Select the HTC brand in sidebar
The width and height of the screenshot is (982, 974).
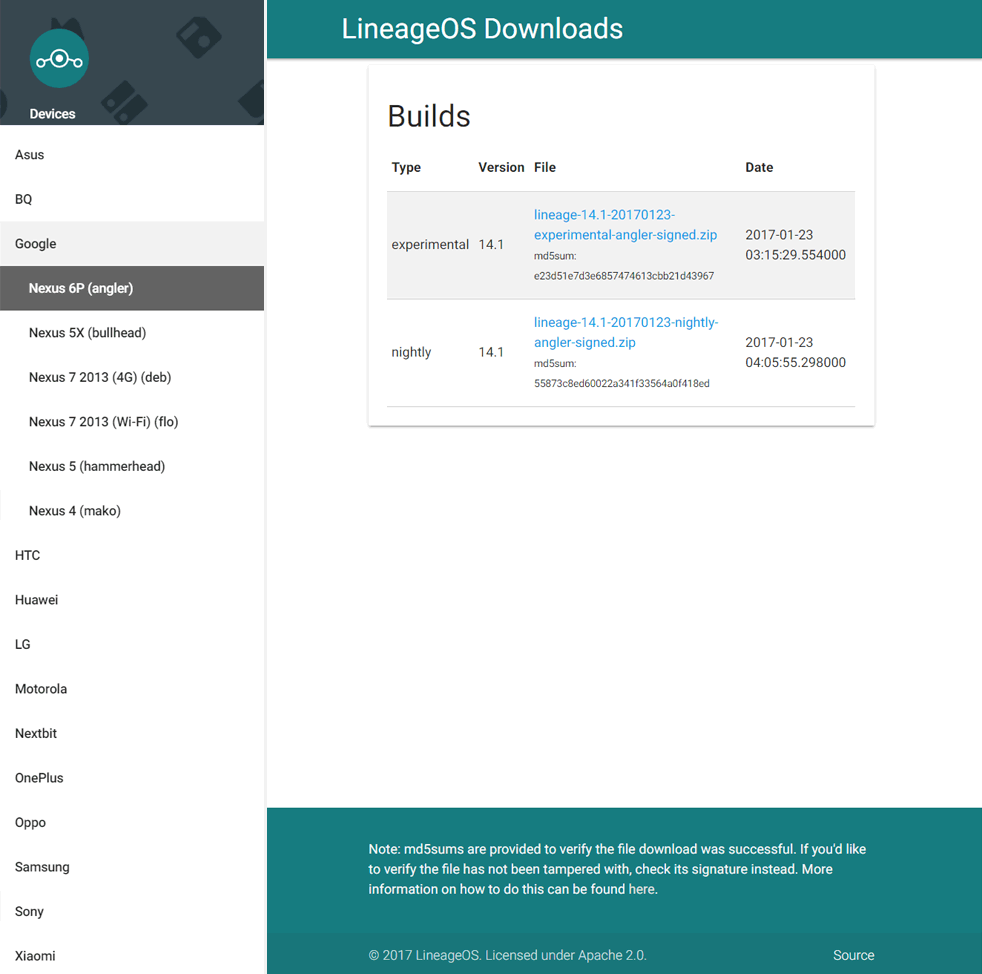tap(27, 555)
